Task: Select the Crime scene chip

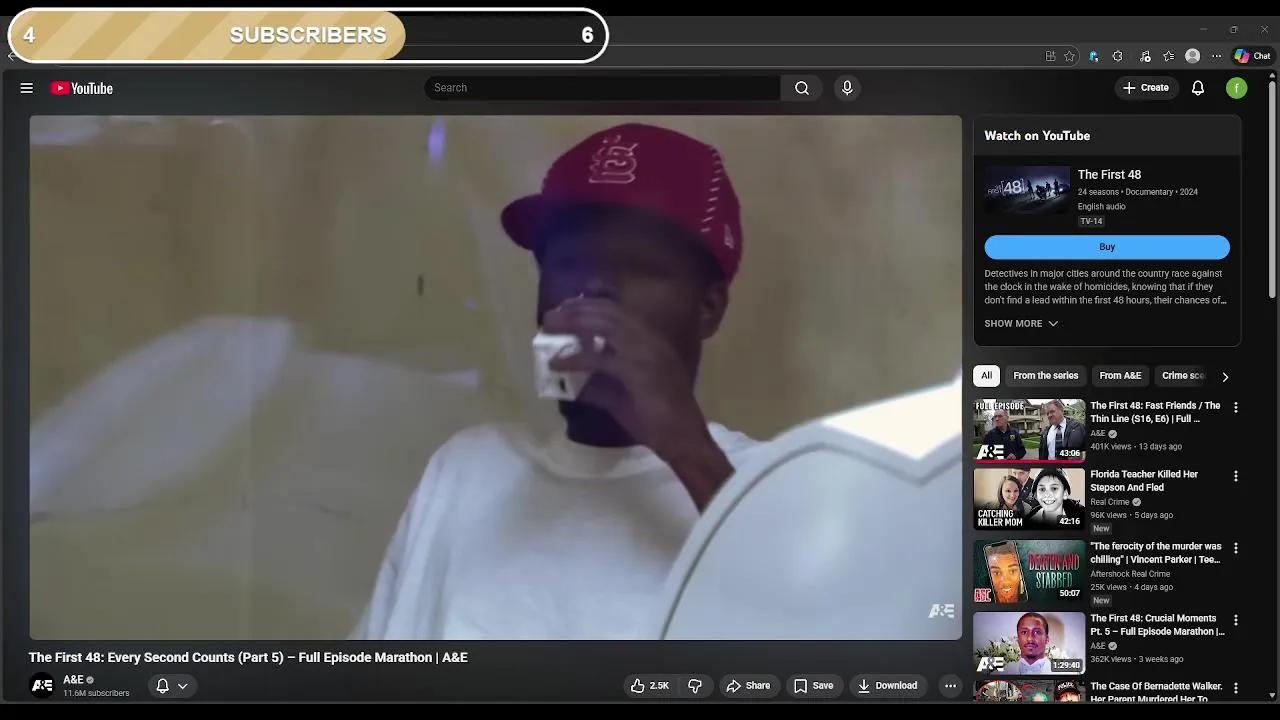Action: pyautogui.click(x=1184, y=376)
